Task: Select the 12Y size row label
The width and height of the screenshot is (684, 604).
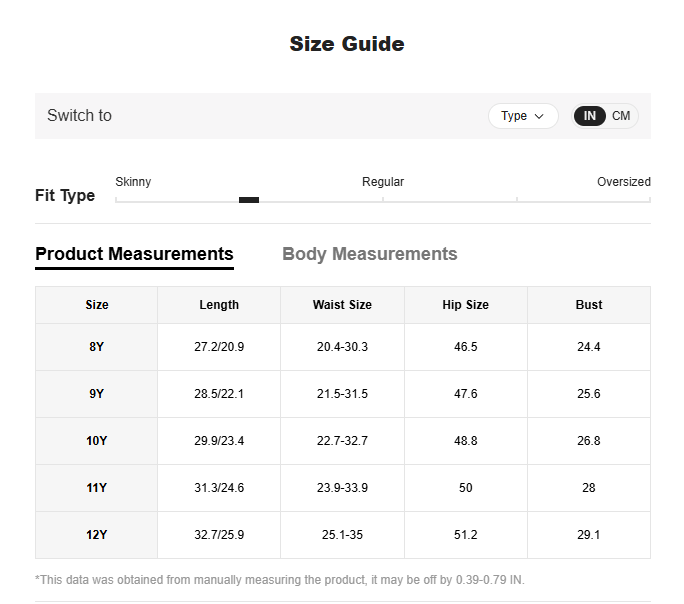Action: 96,535
